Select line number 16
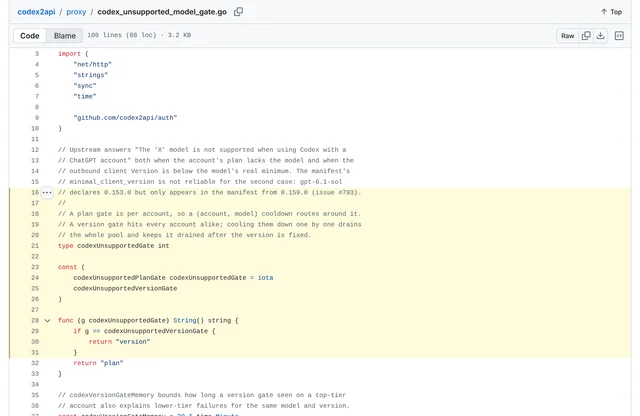640x416 pixels. (x=35, y=192)
